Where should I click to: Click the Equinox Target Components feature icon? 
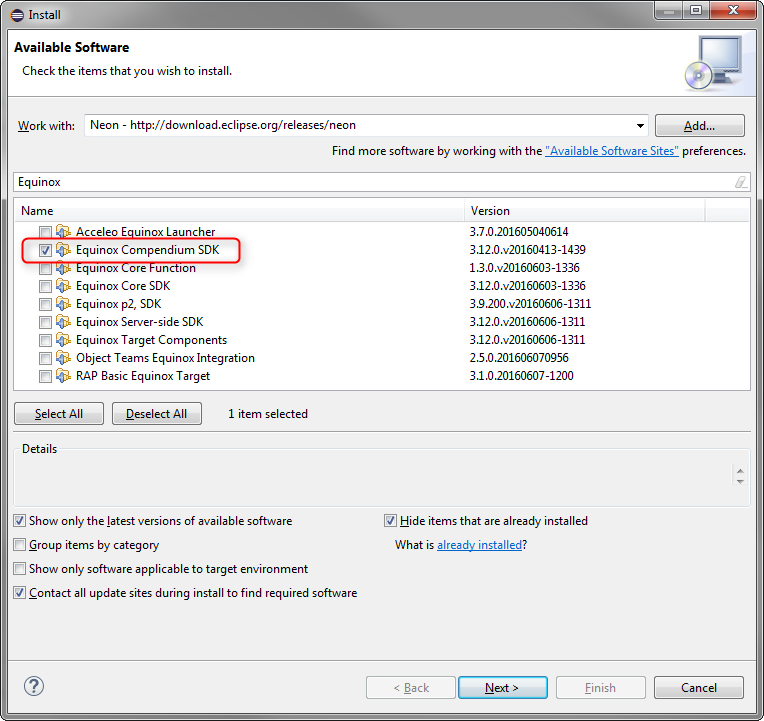tap(63, 340)
